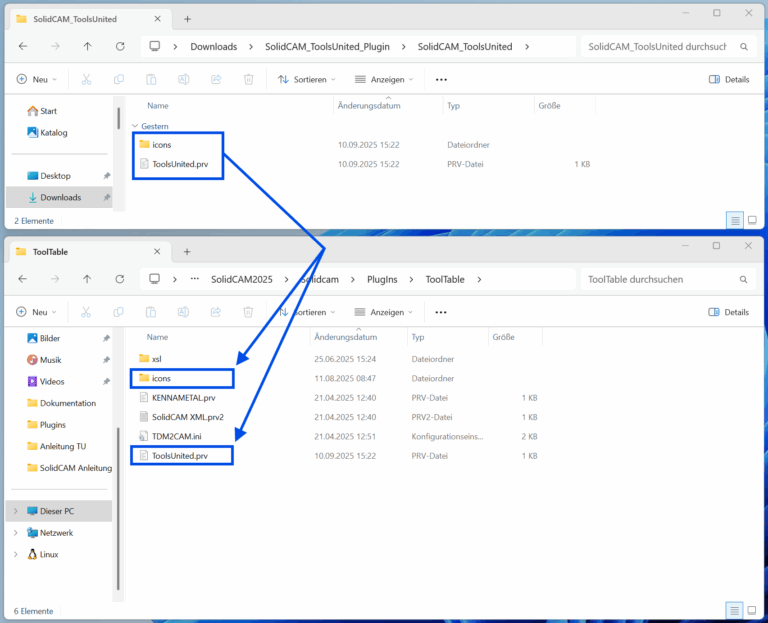Switch to details list view in SolidCAM_ToolsUnited window
The width and height of the screenshot is (768, 623).
point(735,220)
